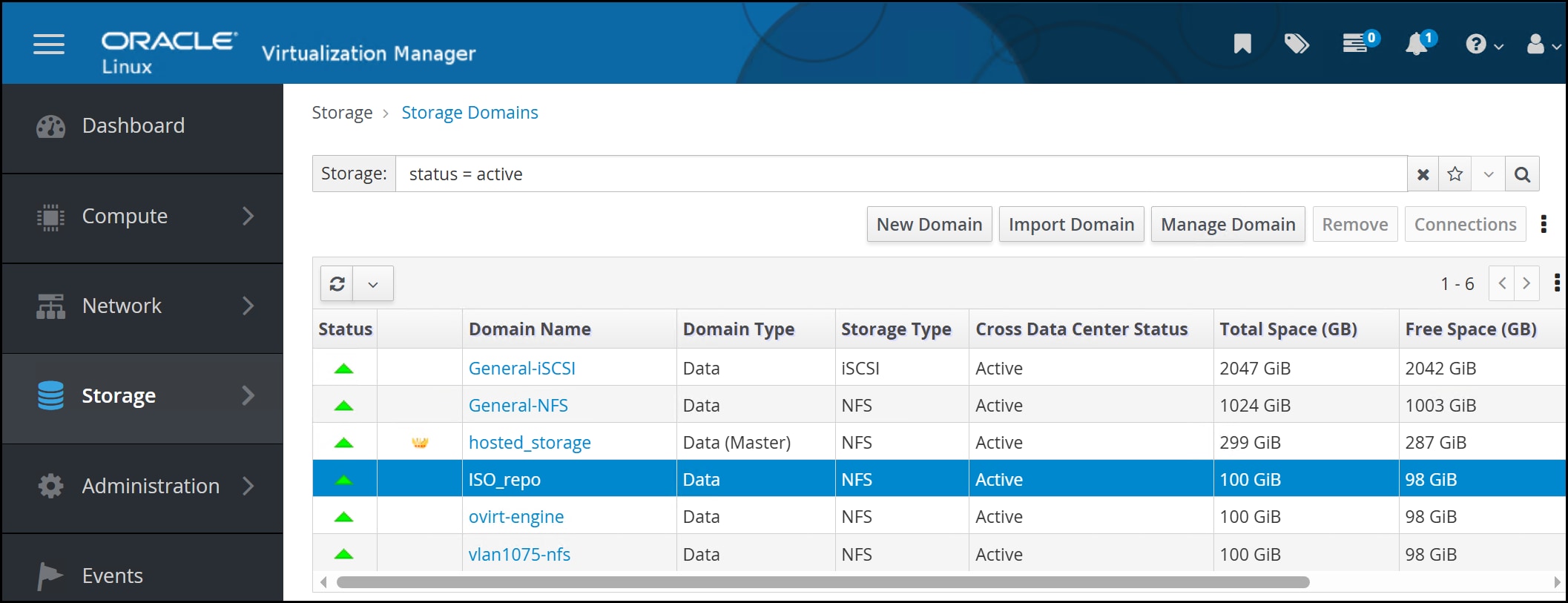The image size is (1568, 603).
Task: Open the notifications bell
Action: [1420, 42]
